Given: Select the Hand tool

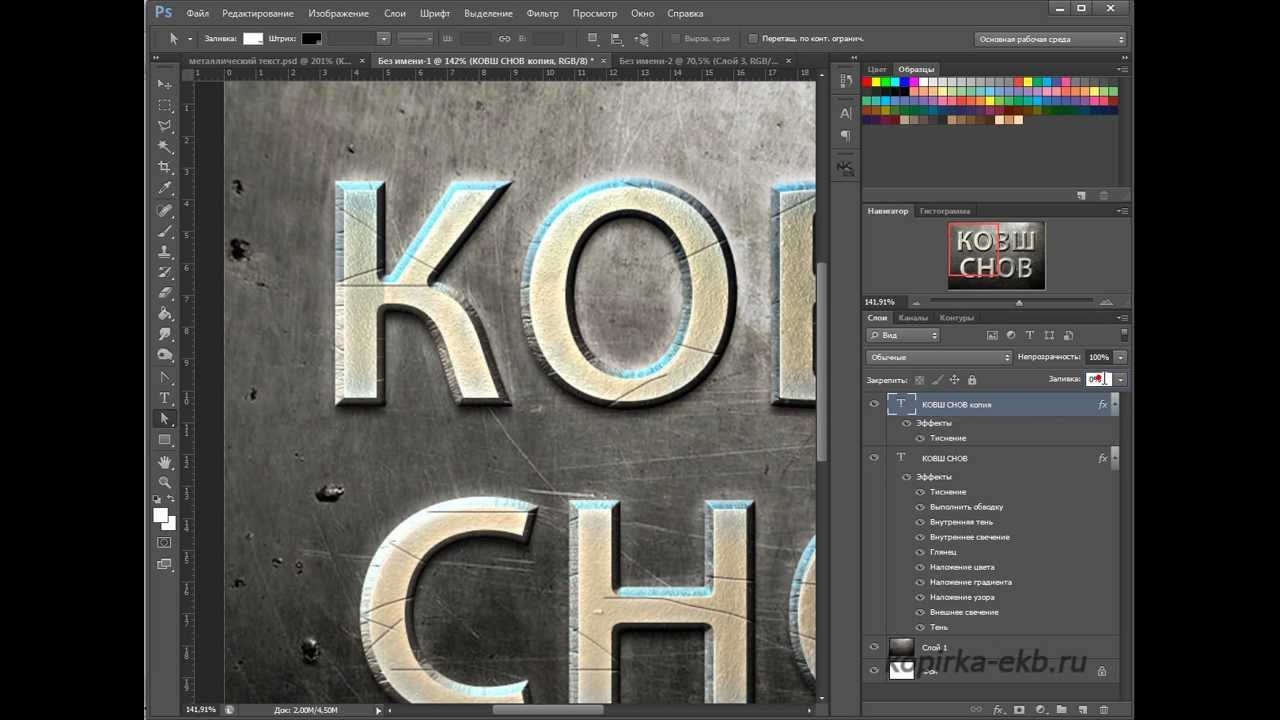Looking at the screenshot, I should pyautogui.click(x=165, y=462).
